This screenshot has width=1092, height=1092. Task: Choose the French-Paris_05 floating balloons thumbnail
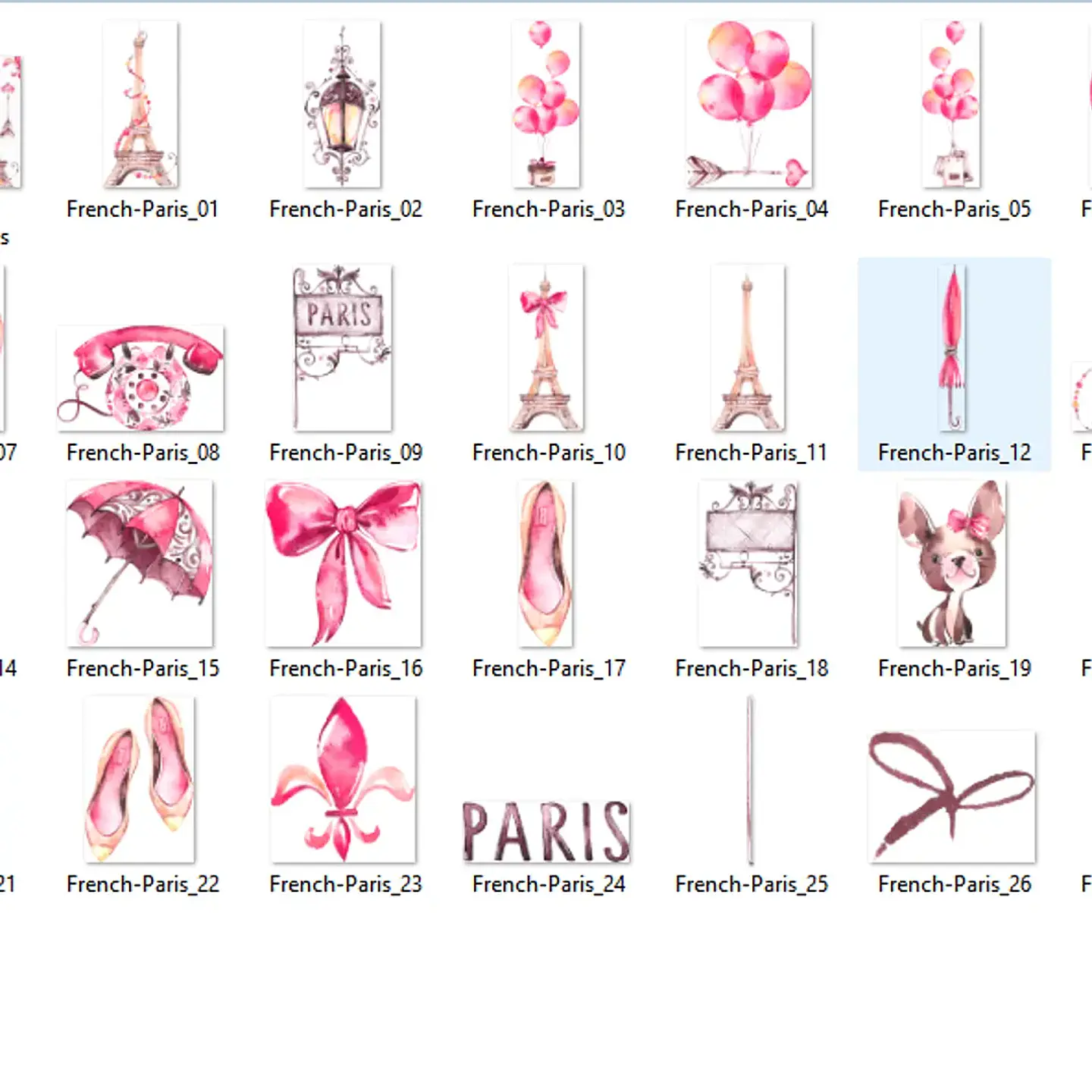(x=952, y=106)
